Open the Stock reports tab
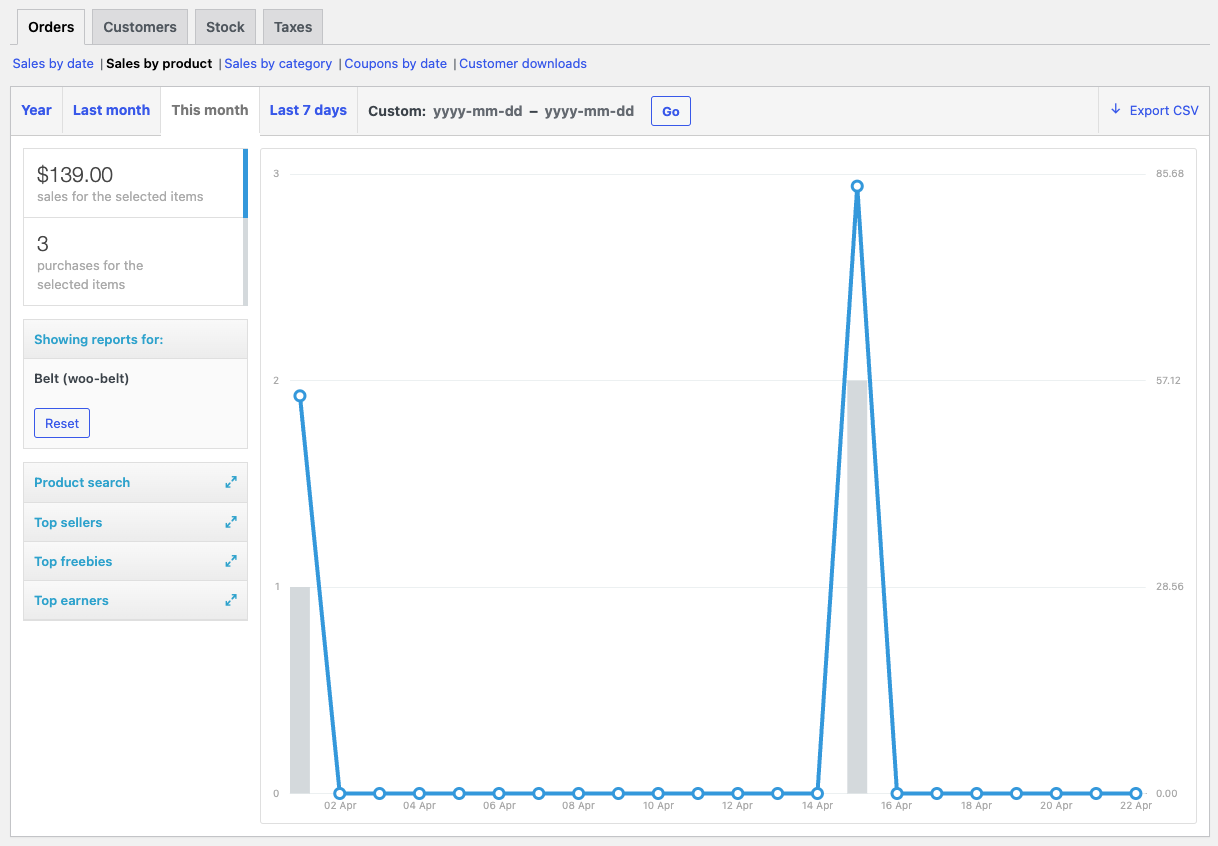Viewport: 1218px width, 846px height. (225, 27)
